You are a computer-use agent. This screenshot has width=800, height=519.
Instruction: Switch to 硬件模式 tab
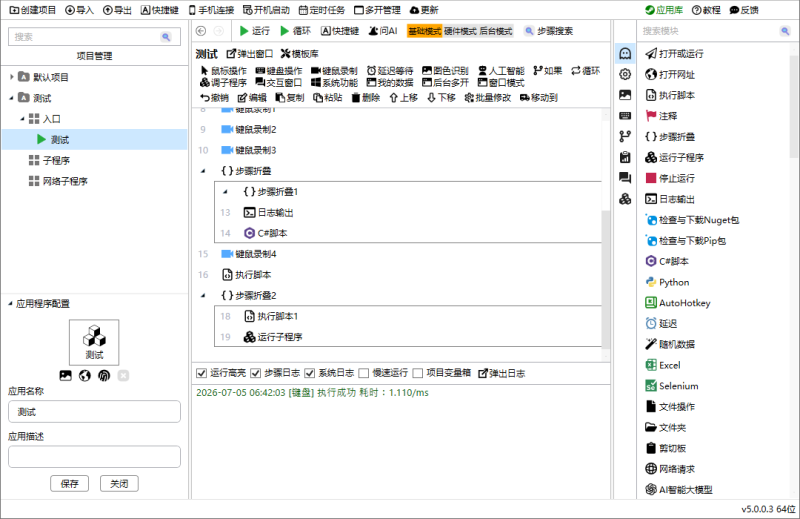460,31
